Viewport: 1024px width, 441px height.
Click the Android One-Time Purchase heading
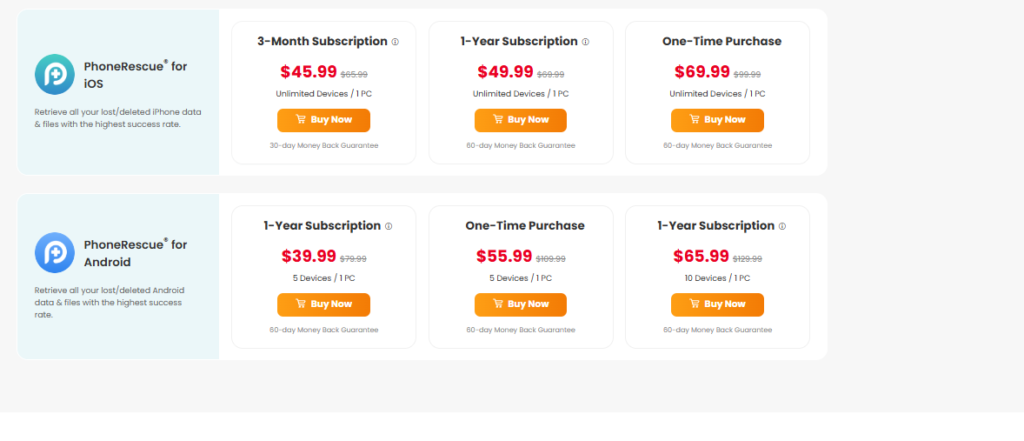525,225
